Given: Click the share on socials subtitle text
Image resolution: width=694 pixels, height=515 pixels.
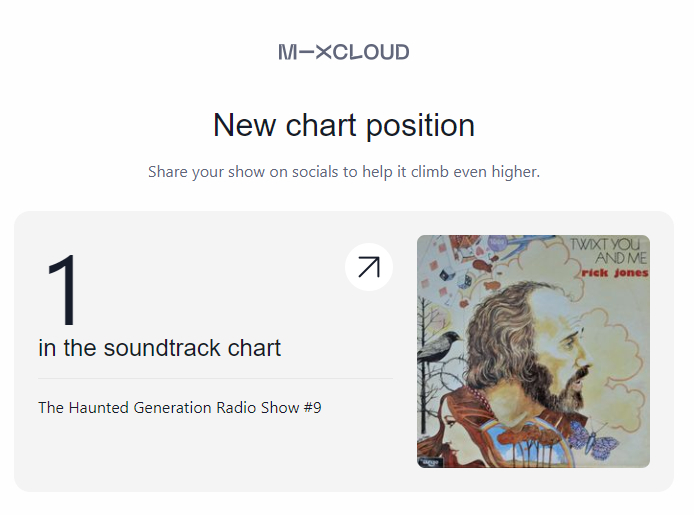Looking at the screenshot, I should coord(344,172).
